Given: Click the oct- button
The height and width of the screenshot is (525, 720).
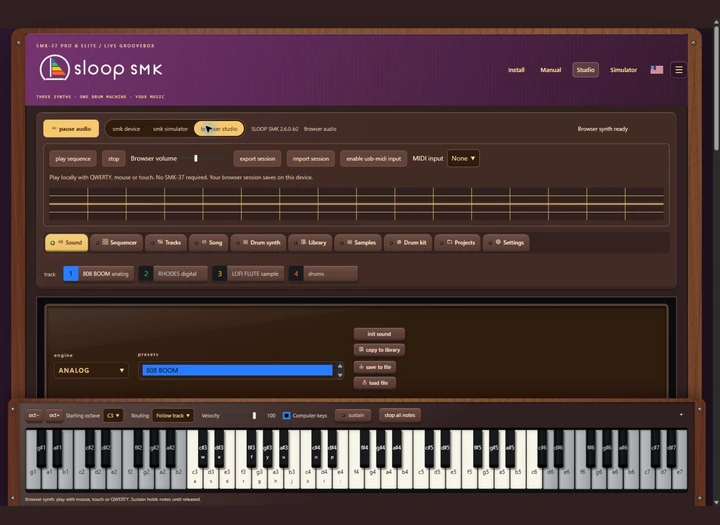Looking at the screenshot, I should click(x=34, y=415).
